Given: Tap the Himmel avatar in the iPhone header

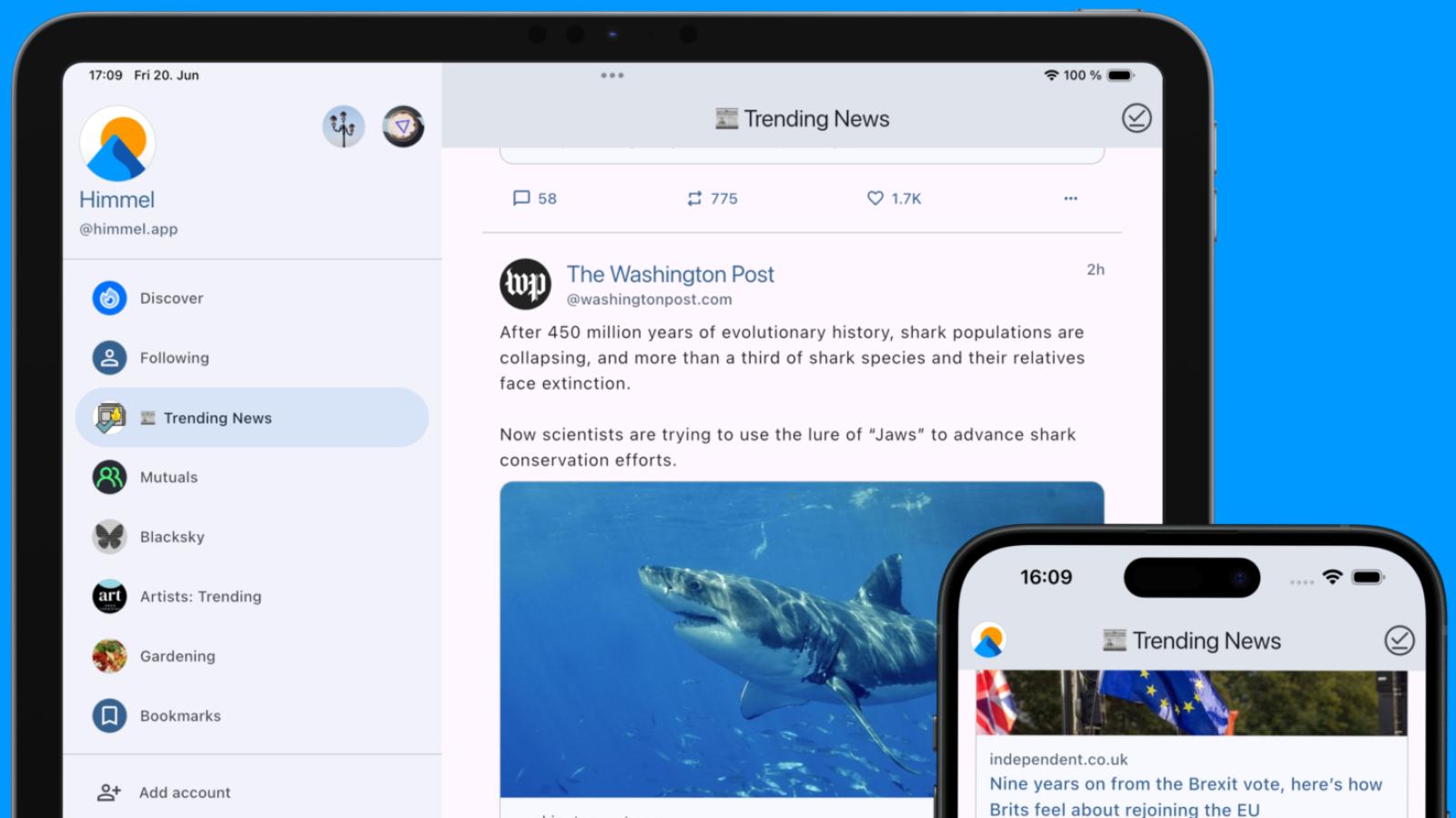Looking at the screenshot, I should coord(988,641).
